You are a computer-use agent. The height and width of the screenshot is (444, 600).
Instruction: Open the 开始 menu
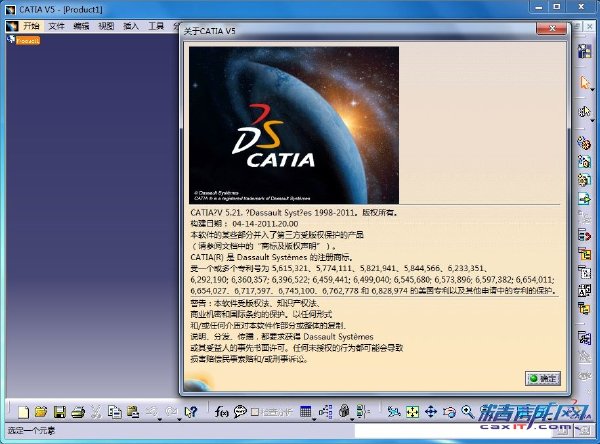tap(31, 26)
